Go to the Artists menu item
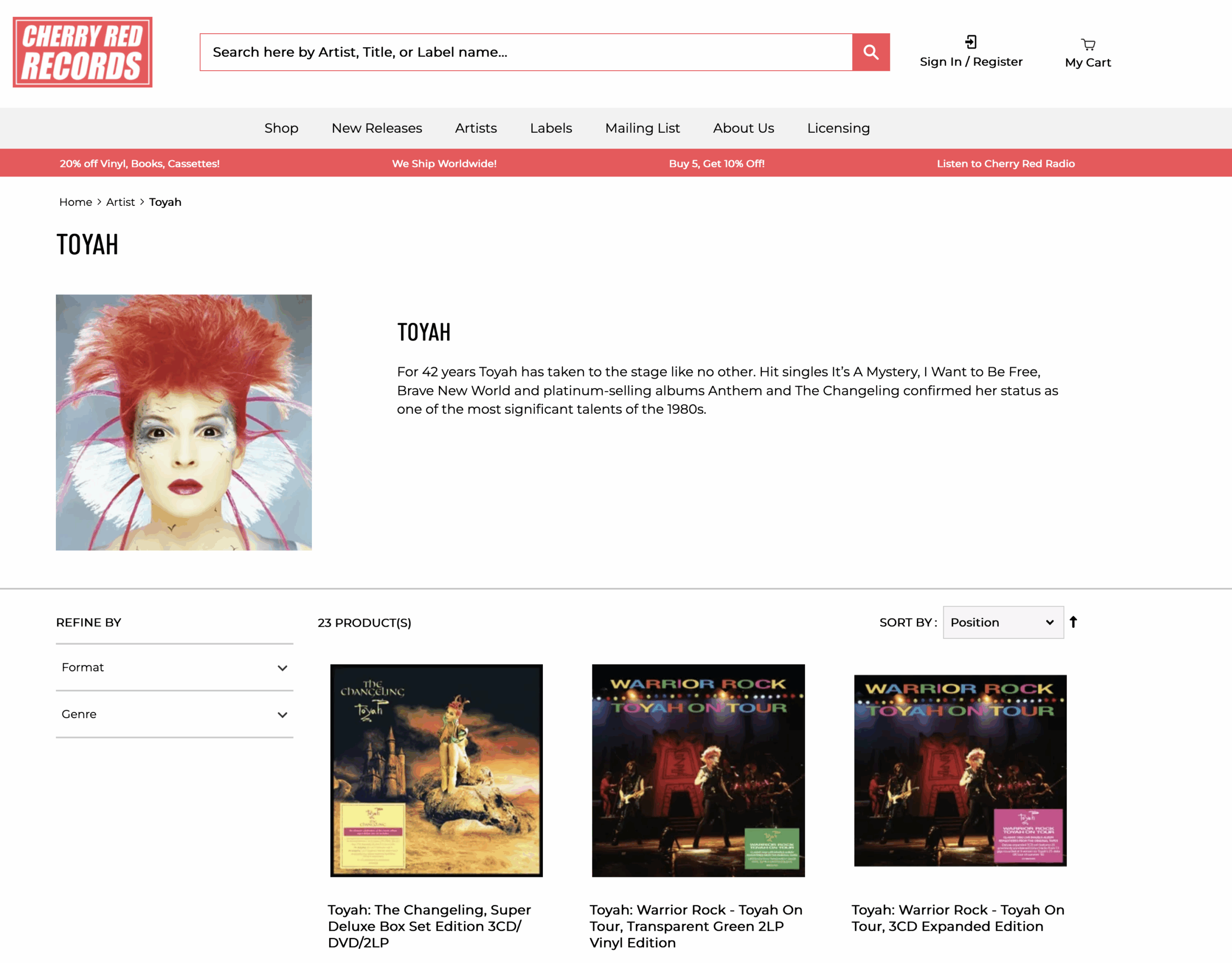 click(x=475, y=128)
